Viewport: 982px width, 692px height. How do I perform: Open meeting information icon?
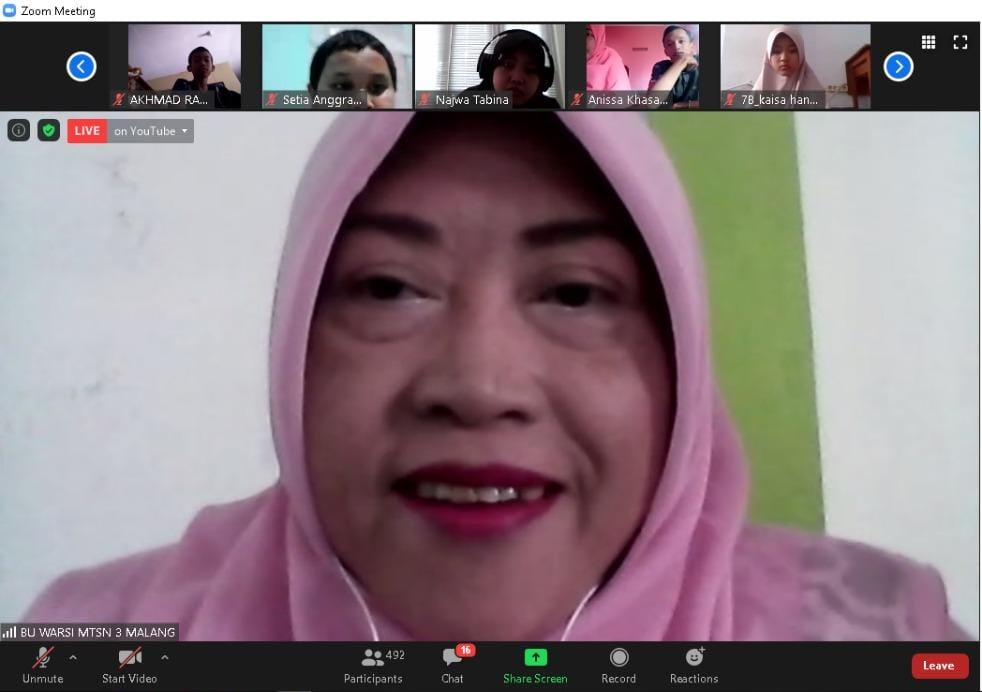pyautogui.click(x=19, y=130)
